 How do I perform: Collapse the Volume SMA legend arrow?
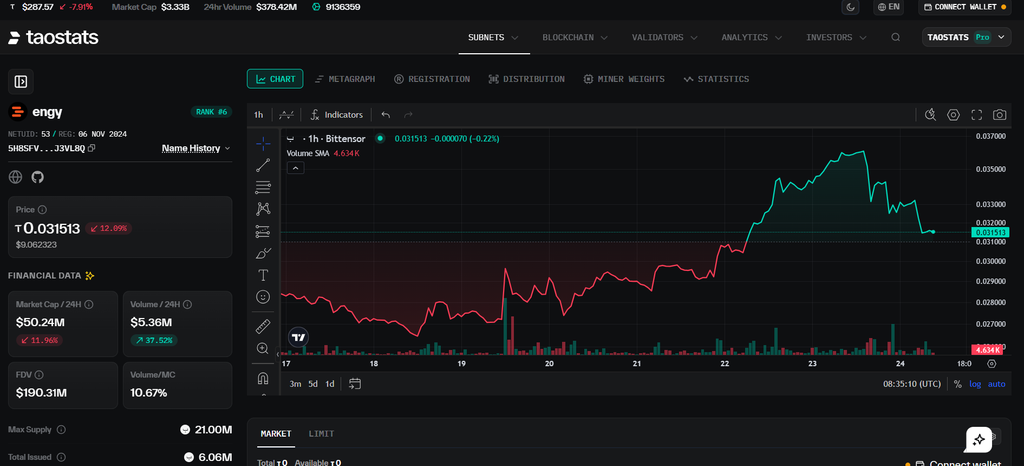(x=295, y=168)
